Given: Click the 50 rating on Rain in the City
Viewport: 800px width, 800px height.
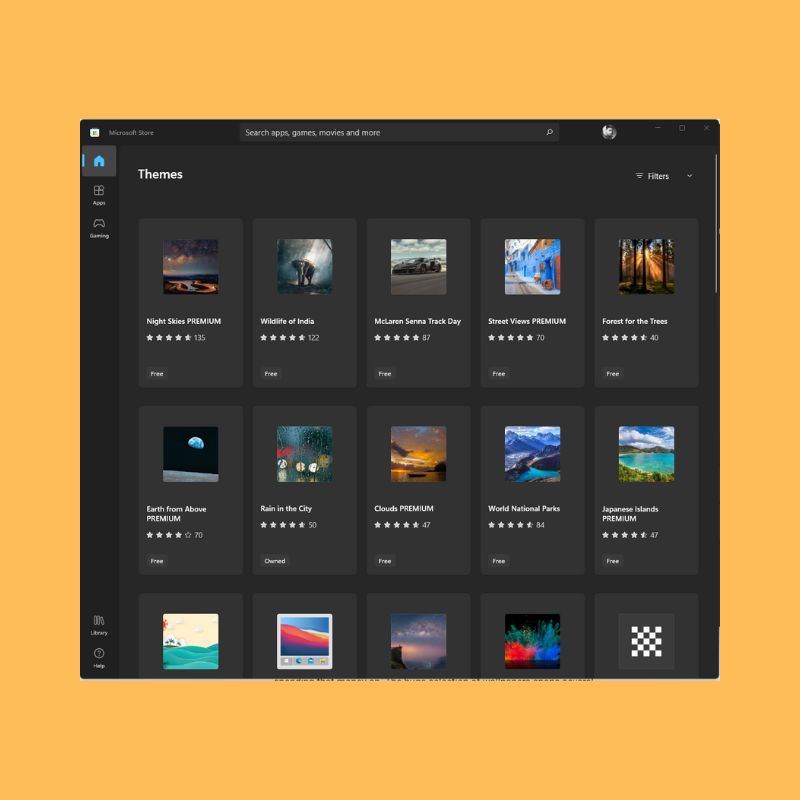Looking at the screenshot, I should pos(312,525).
